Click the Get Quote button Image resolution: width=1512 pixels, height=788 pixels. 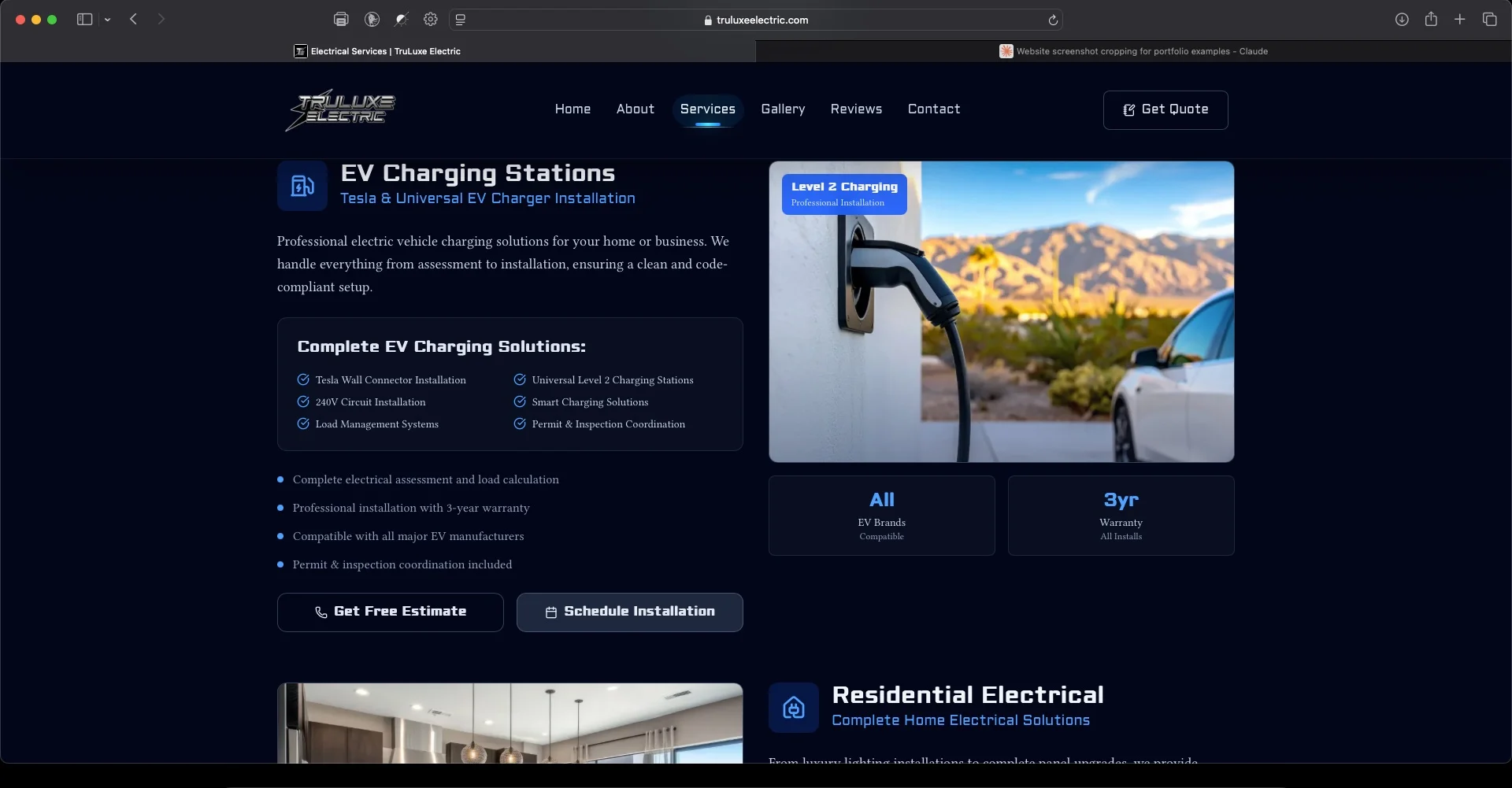click(1165, 110)
